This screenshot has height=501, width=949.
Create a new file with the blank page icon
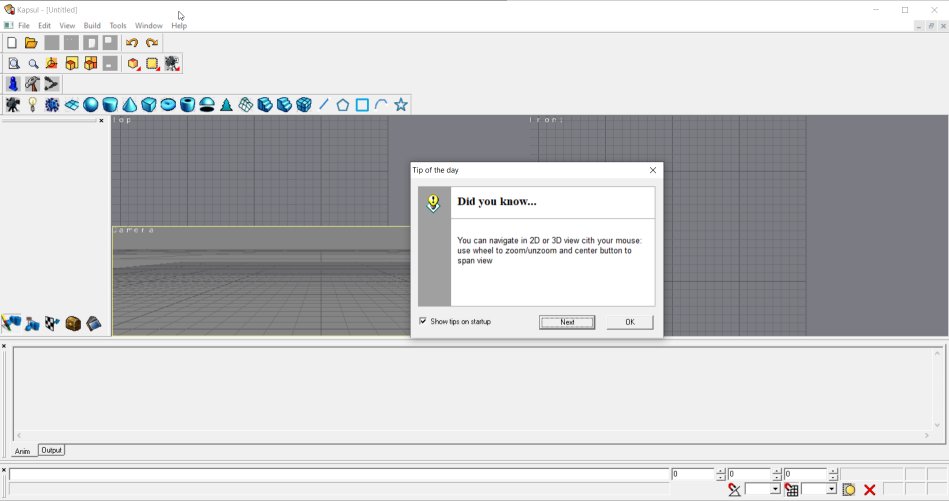click(x=11, y=43)
